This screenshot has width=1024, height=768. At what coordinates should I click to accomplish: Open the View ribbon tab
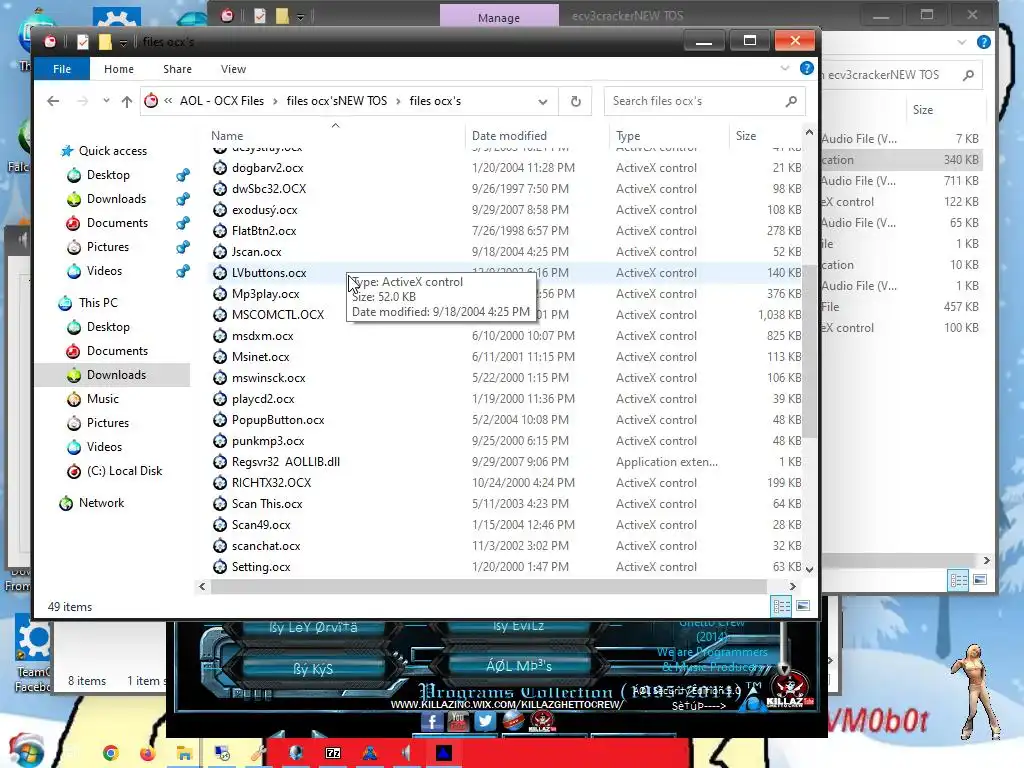tap(233, 69)
